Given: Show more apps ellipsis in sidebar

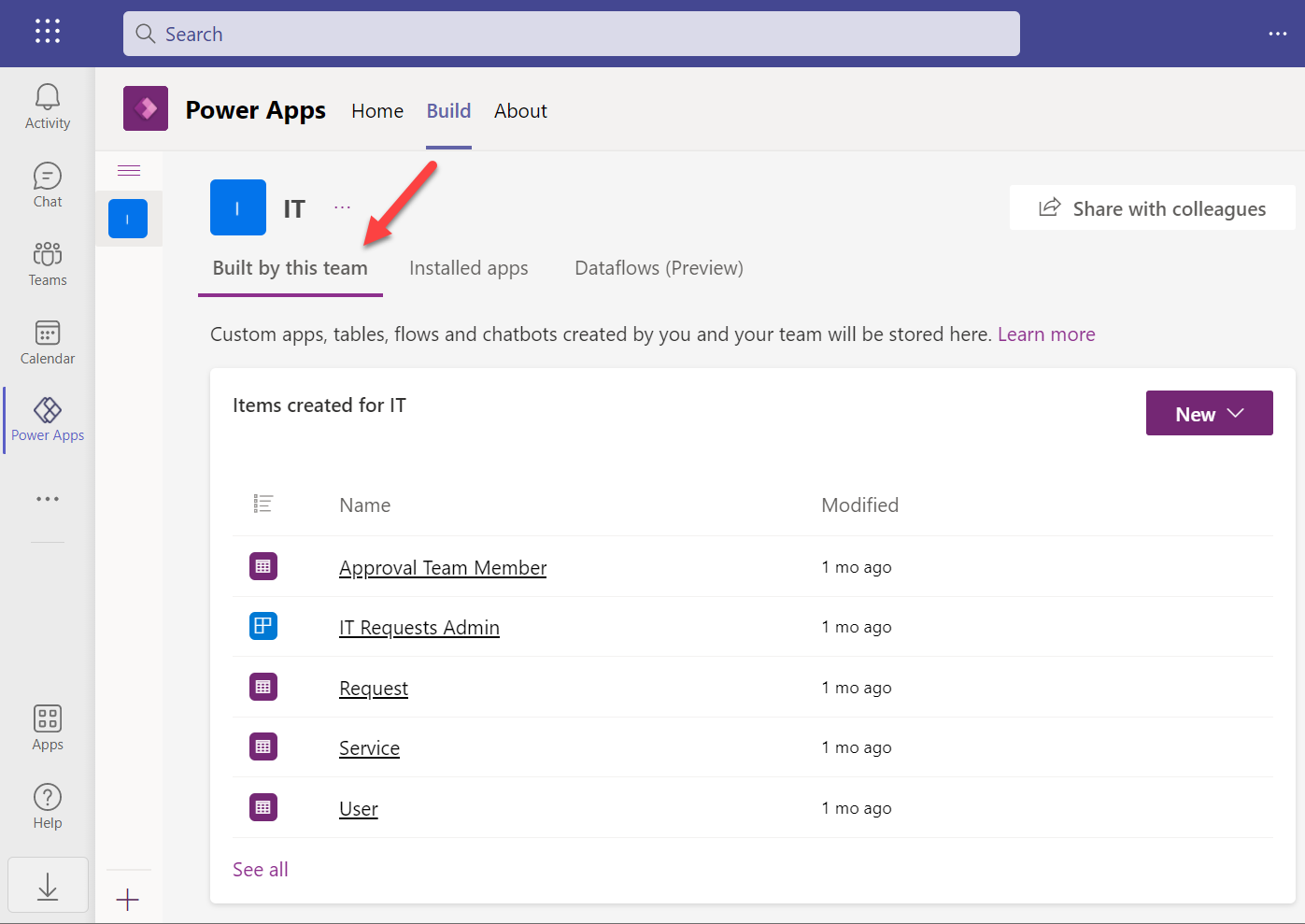Looking at the screenshot, I should [48, 499].
